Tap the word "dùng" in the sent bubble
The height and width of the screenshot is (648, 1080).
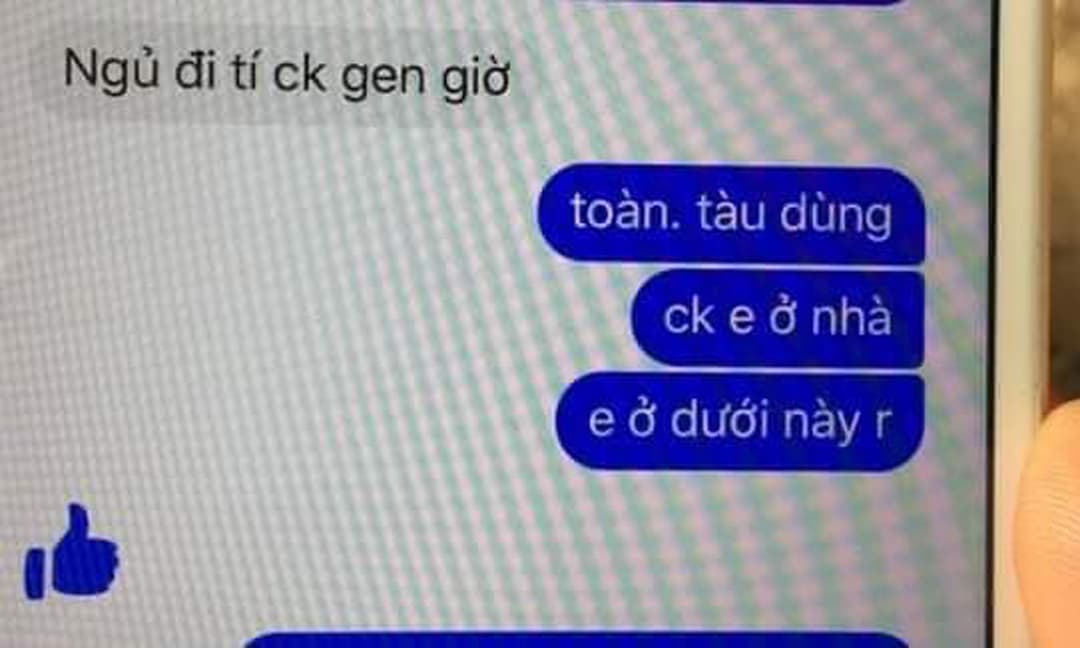coord(835,216)
